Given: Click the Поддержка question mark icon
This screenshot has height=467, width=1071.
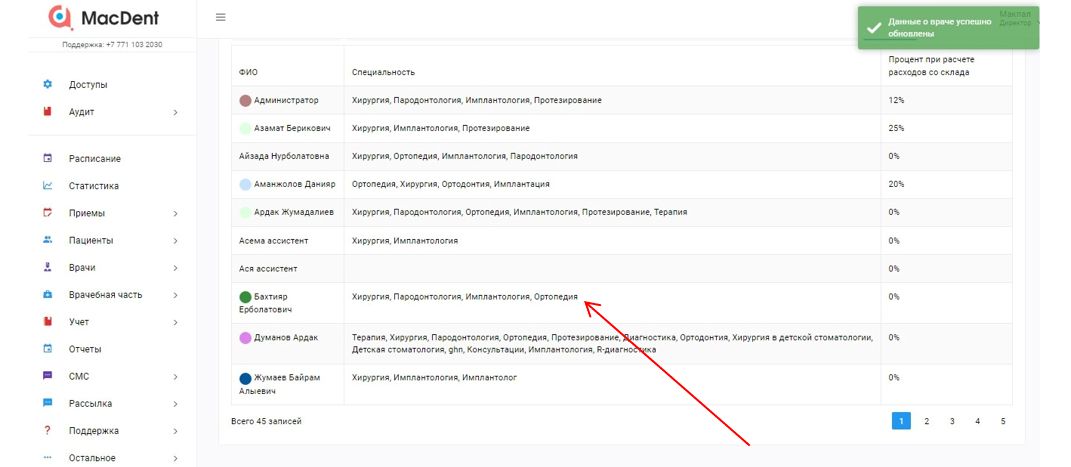Looking at the screenshot, I should (47, 431).
